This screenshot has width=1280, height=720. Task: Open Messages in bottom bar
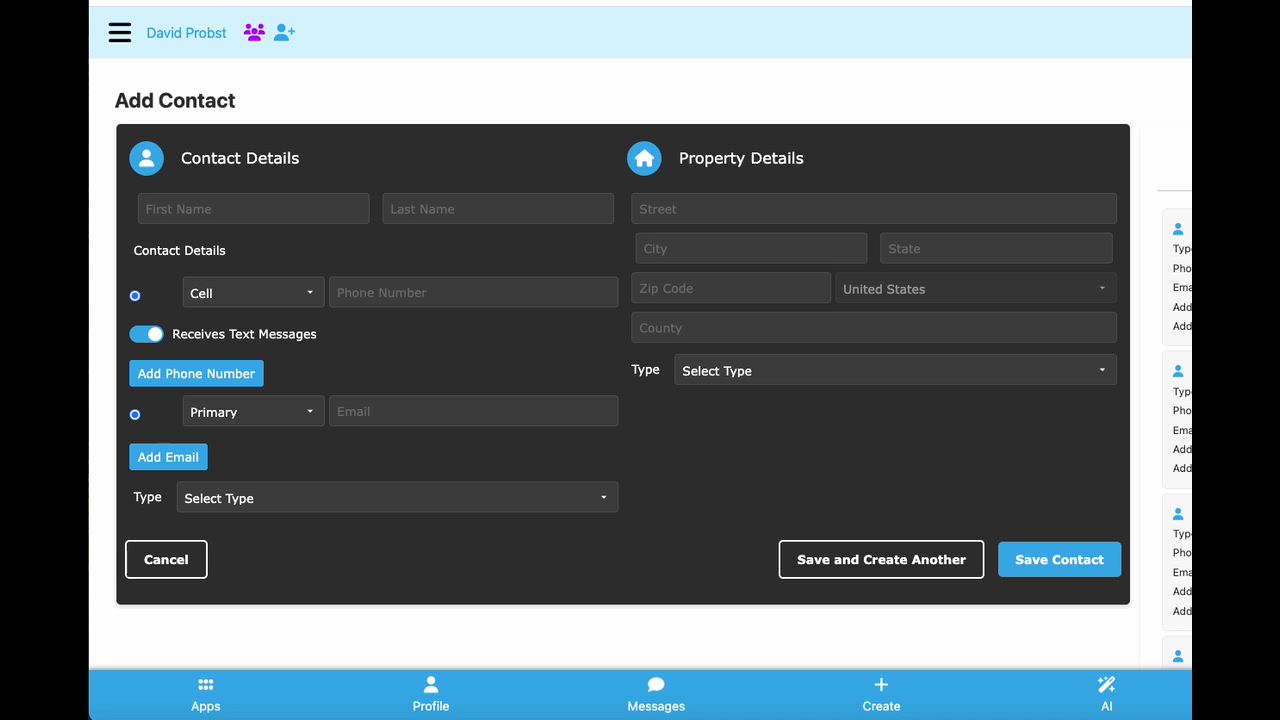coord(656,695)
